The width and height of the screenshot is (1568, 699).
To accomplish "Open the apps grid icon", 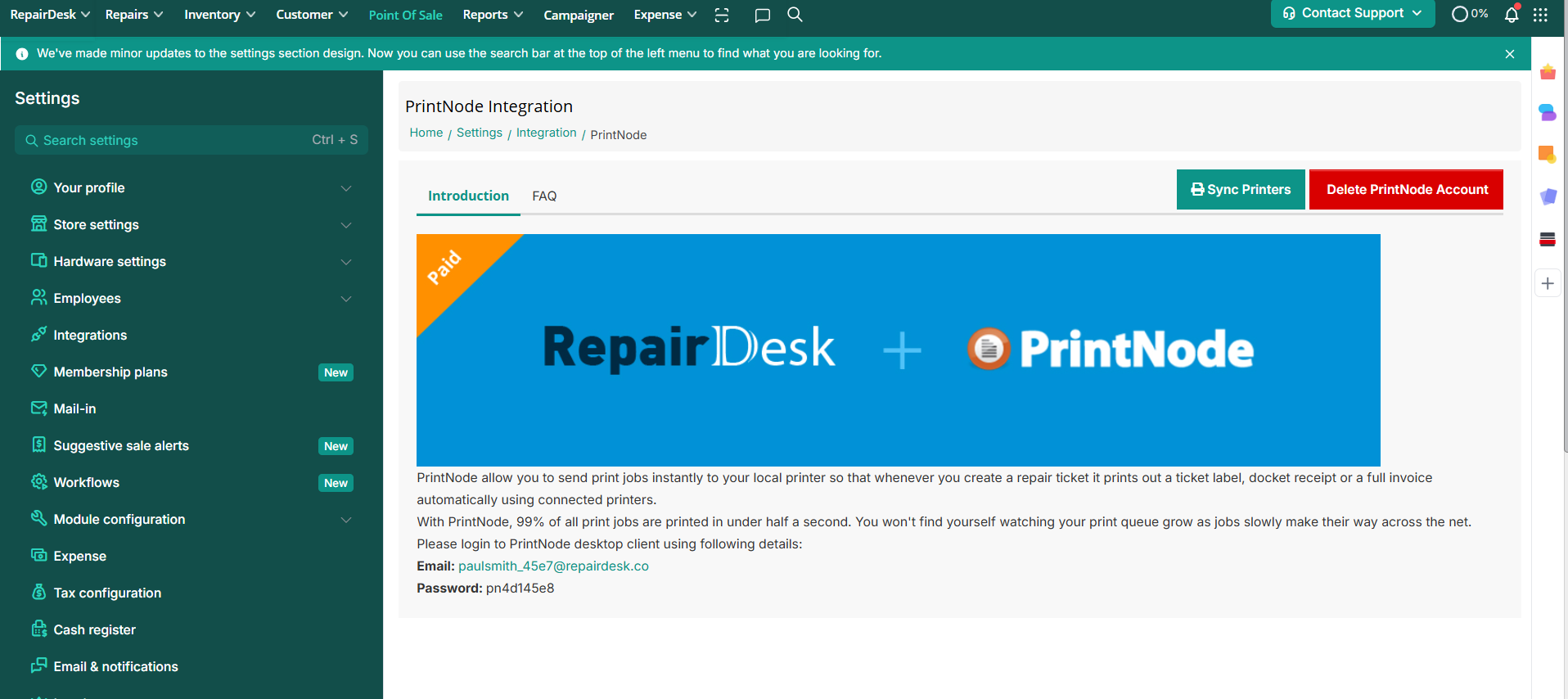I will click(1540, 15).
